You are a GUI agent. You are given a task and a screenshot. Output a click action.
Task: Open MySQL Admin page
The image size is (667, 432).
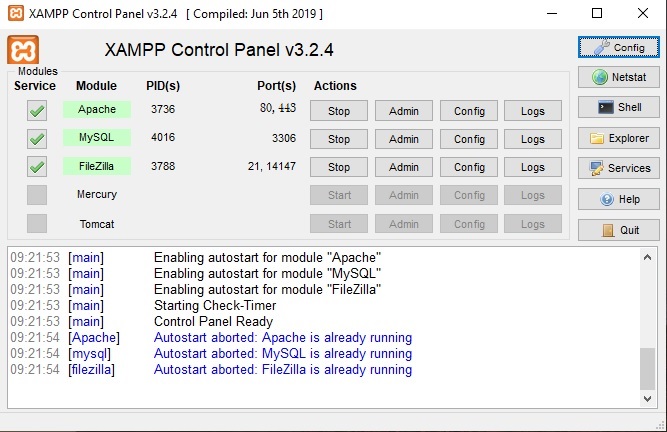(404, 139)
